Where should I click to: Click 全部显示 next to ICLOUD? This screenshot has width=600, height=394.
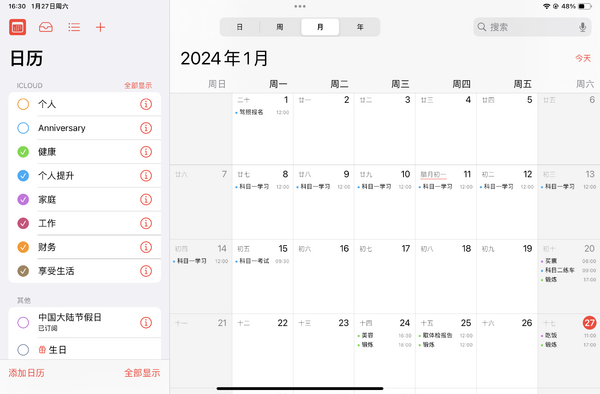tap(138, 85)
